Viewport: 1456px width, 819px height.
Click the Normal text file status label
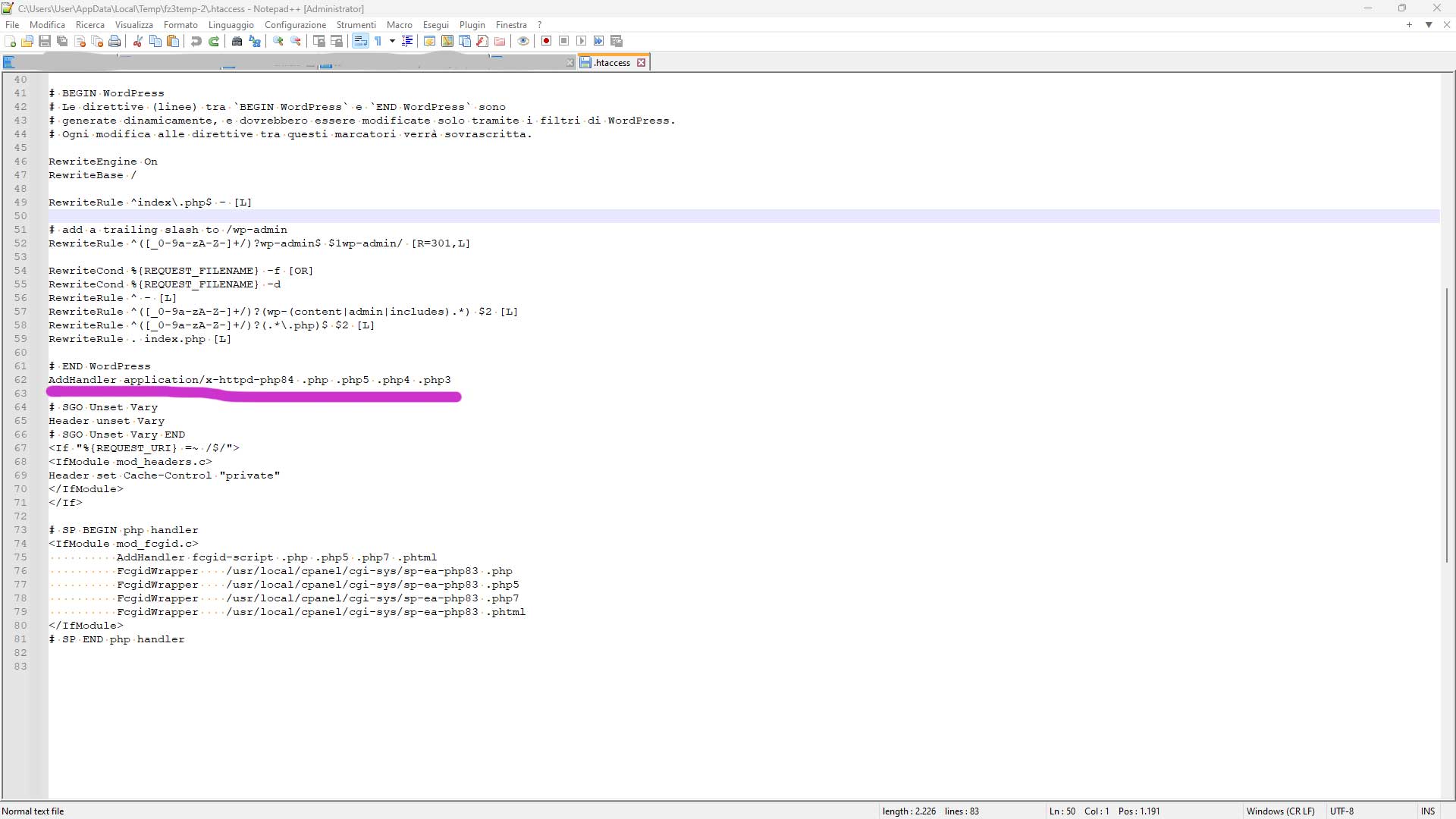tap(33, 811)
